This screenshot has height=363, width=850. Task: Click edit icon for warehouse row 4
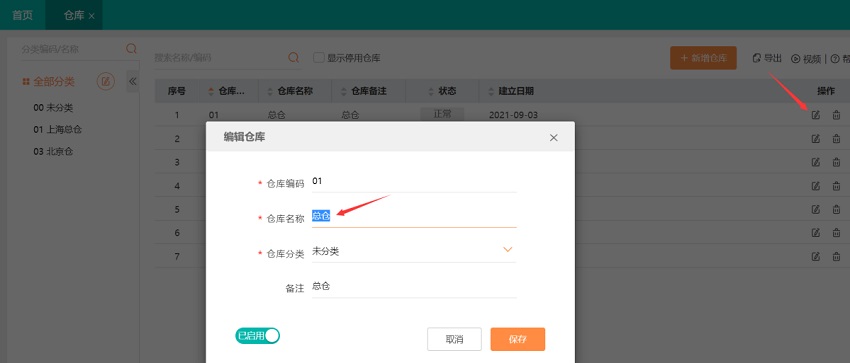[815, 186]
